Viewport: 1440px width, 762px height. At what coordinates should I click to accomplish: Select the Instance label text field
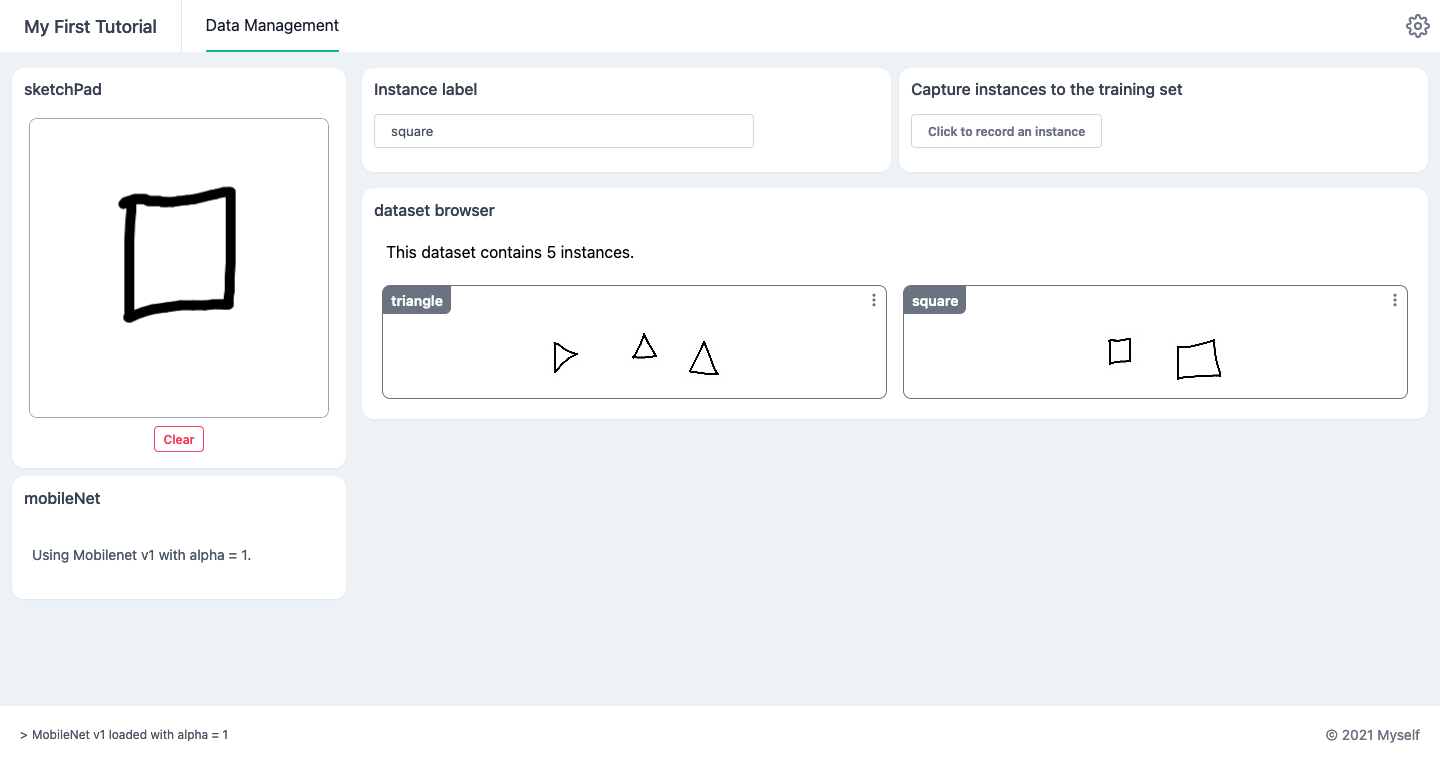[563, 131]
